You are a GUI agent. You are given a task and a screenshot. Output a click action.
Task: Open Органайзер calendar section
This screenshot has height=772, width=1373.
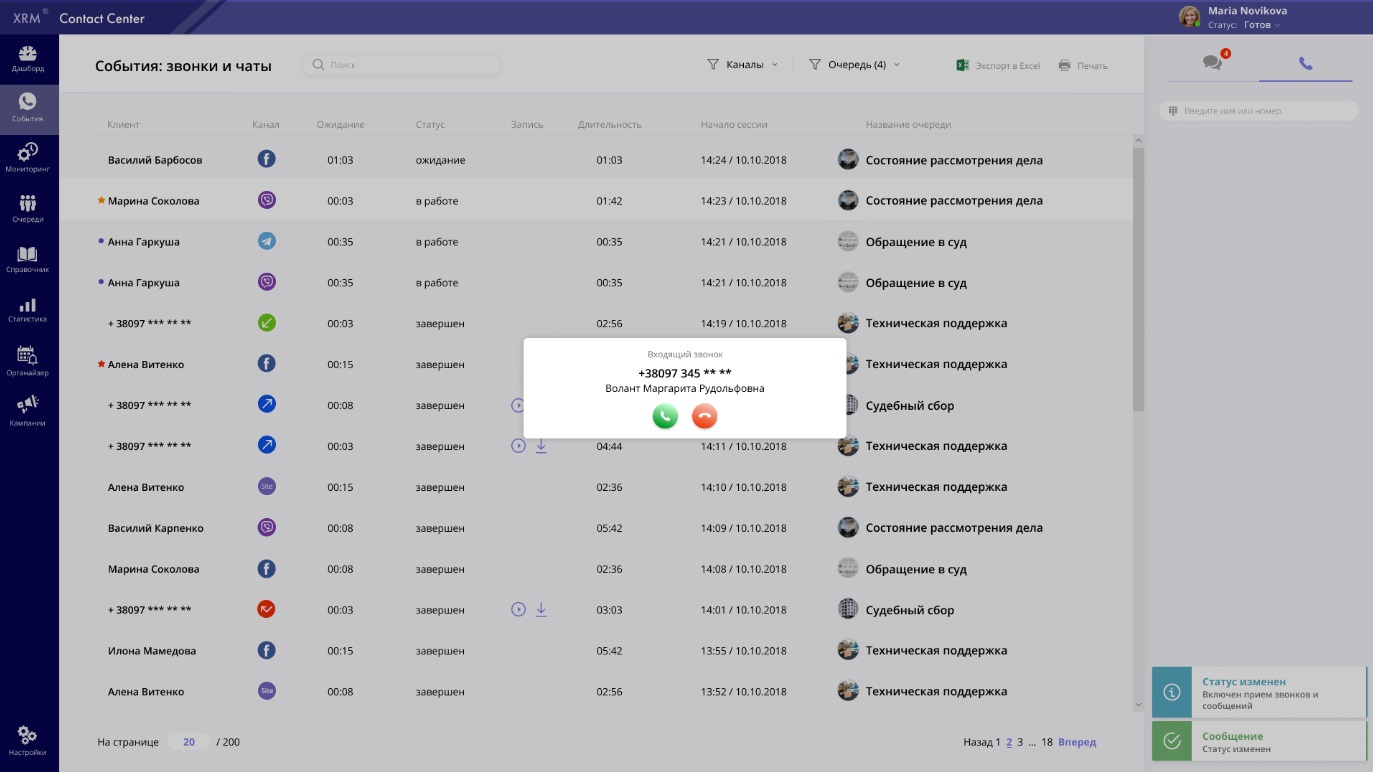(x=28, y=361)
